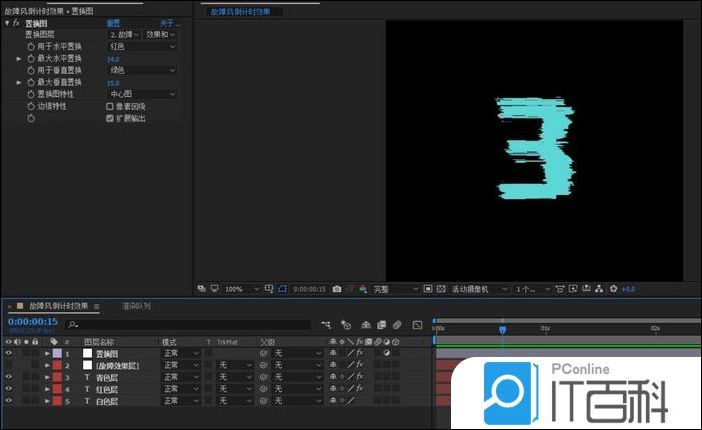Click 重置 to reset the effect
Image resolution: width=702 pixels, height=430 pixels.
click(113, 22)
